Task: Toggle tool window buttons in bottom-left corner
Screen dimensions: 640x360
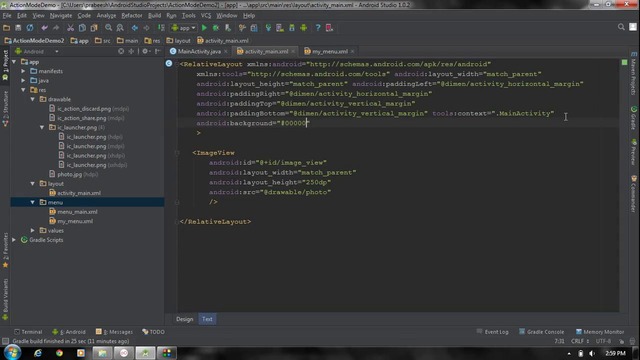Action: pos(5,341)
